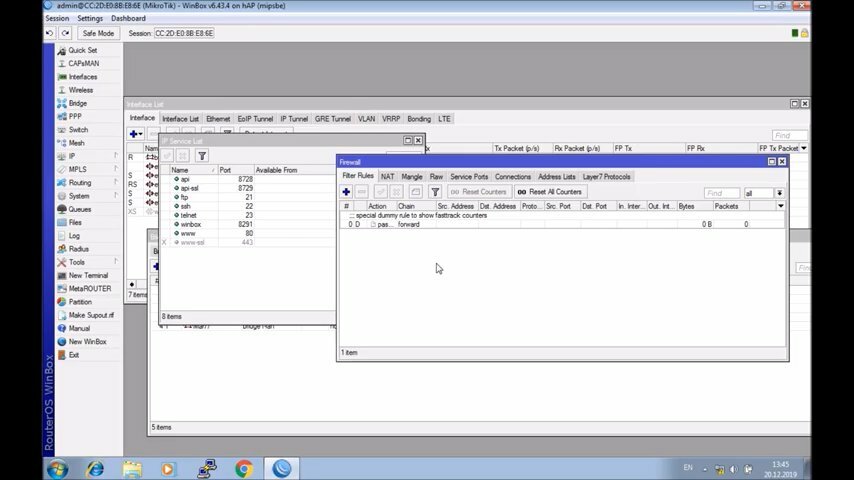
Task: Open Address Lists tab in Firewall
Action: pyautogui.click(x=557, y=177)
